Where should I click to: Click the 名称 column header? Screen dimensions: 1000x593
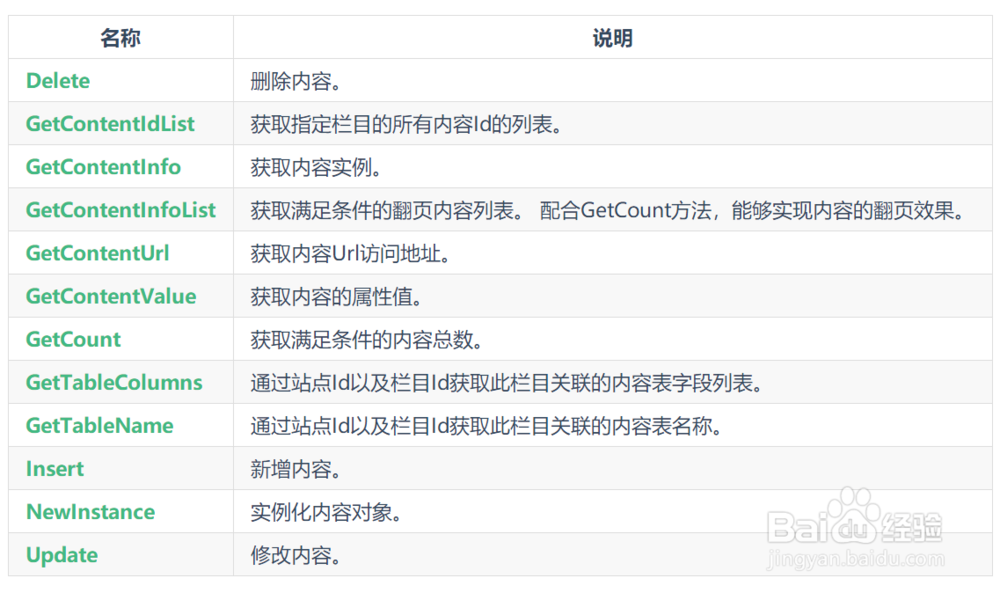click(121, 38)
